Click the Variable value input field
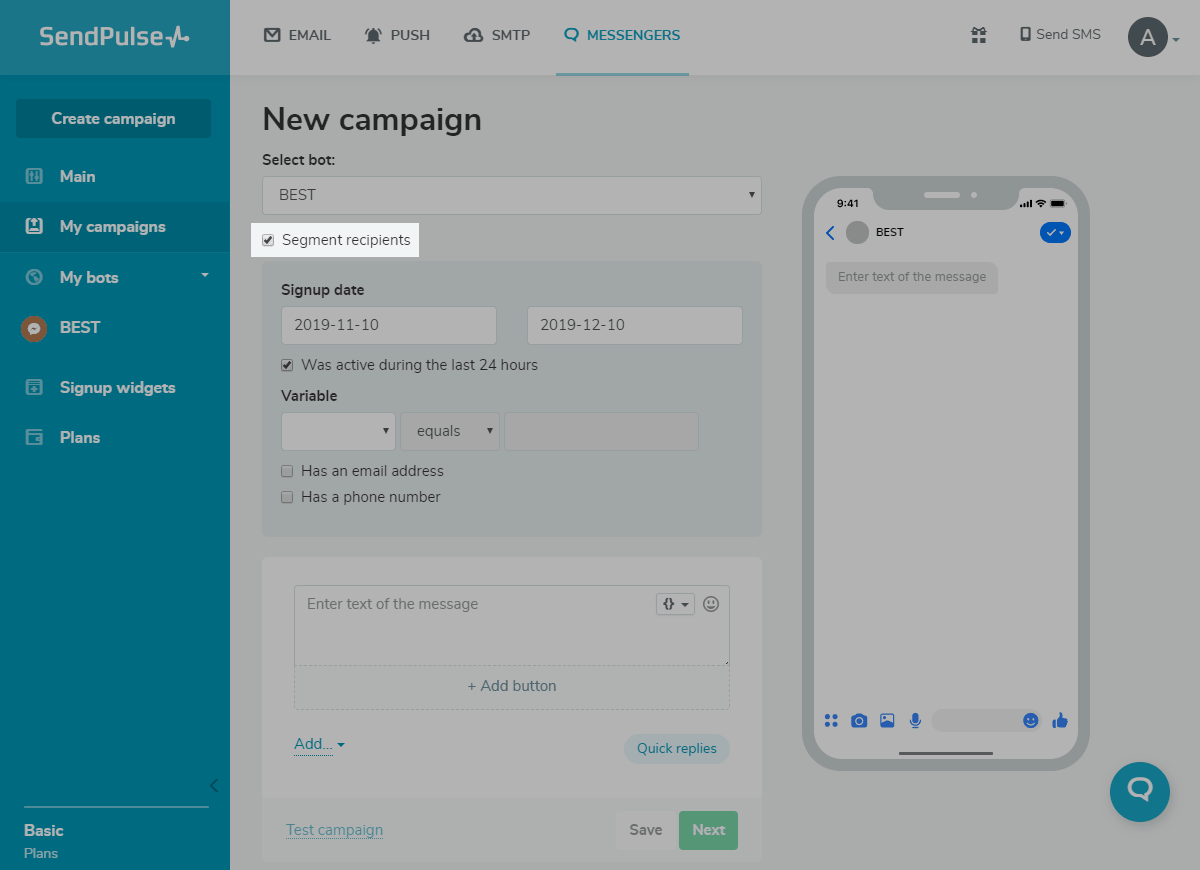 pyautogui.click(x=601, y=431)
